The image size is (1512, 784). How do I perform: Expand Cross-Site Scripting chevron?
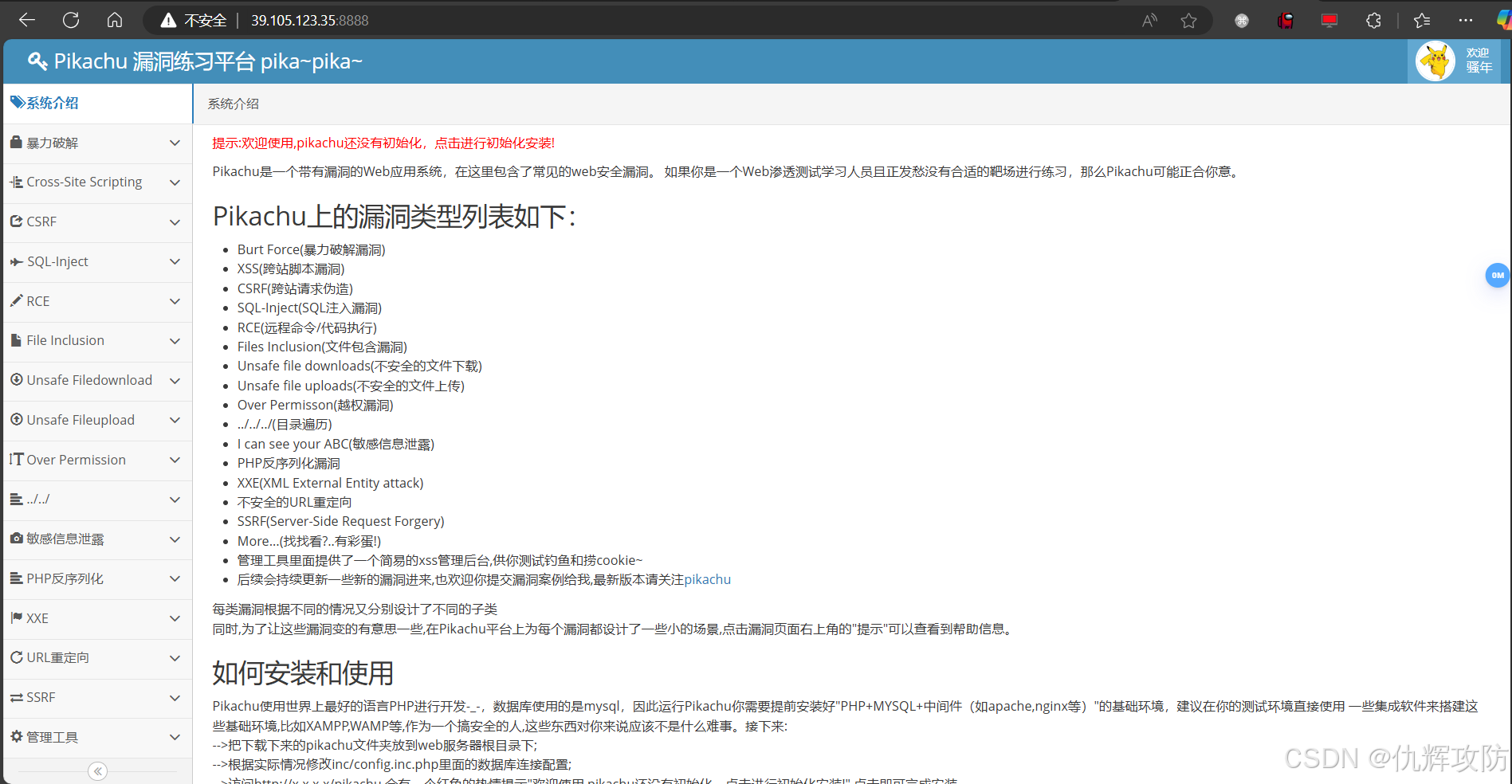point(175,182)
